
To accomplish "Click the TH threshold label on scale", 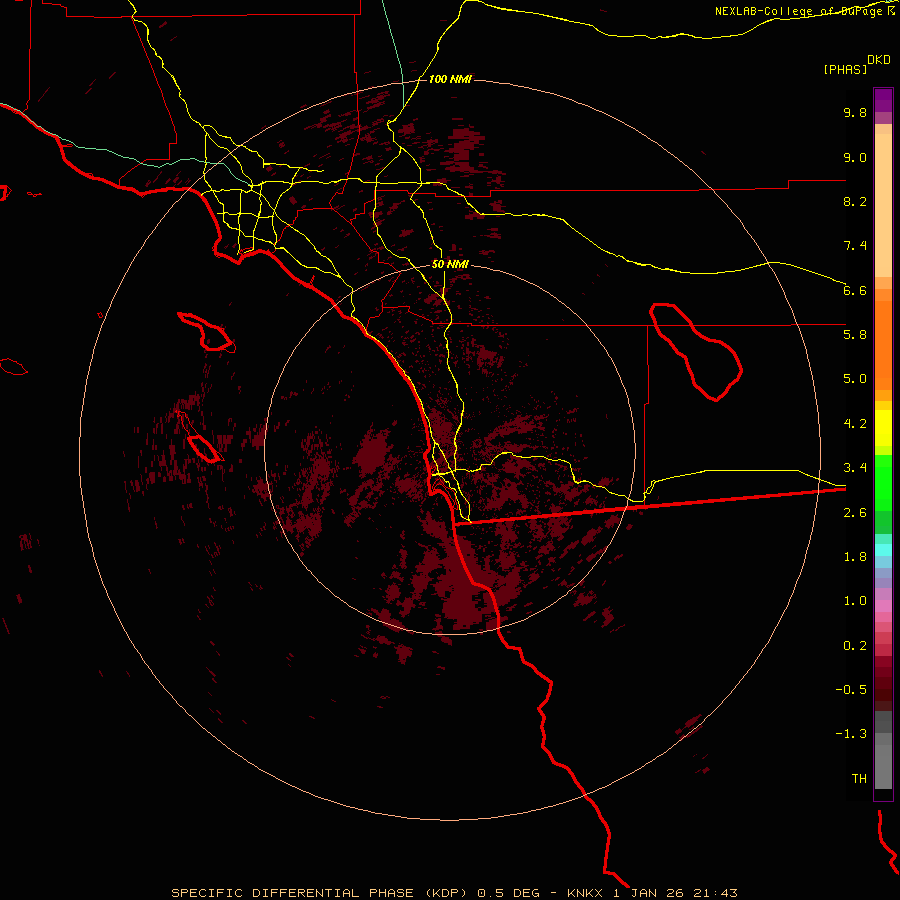I will 859,779.
